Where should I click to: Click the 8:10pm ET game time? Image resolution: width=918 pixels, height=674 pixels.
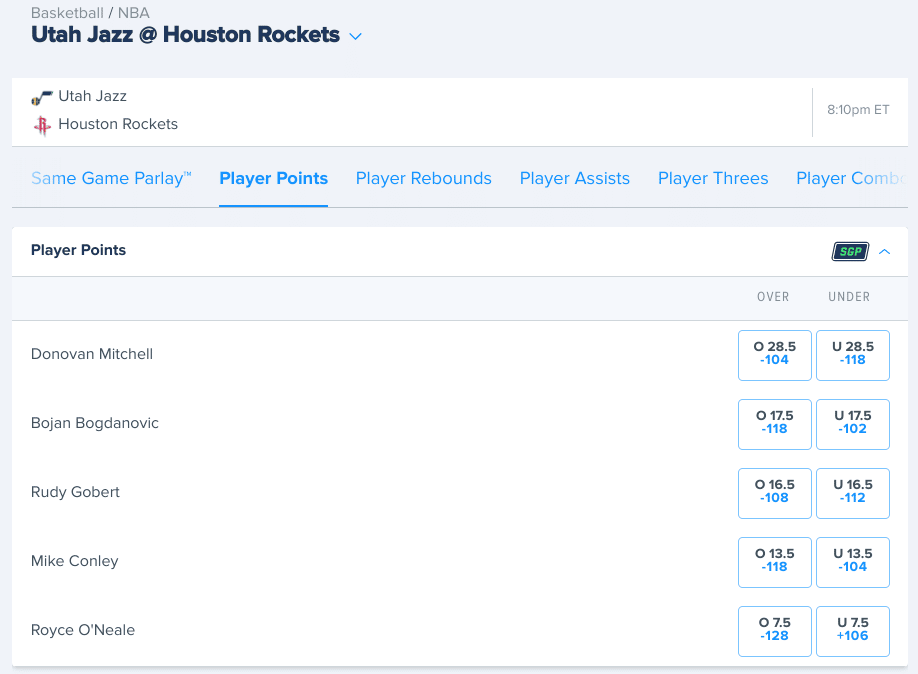tap(858, 110)
